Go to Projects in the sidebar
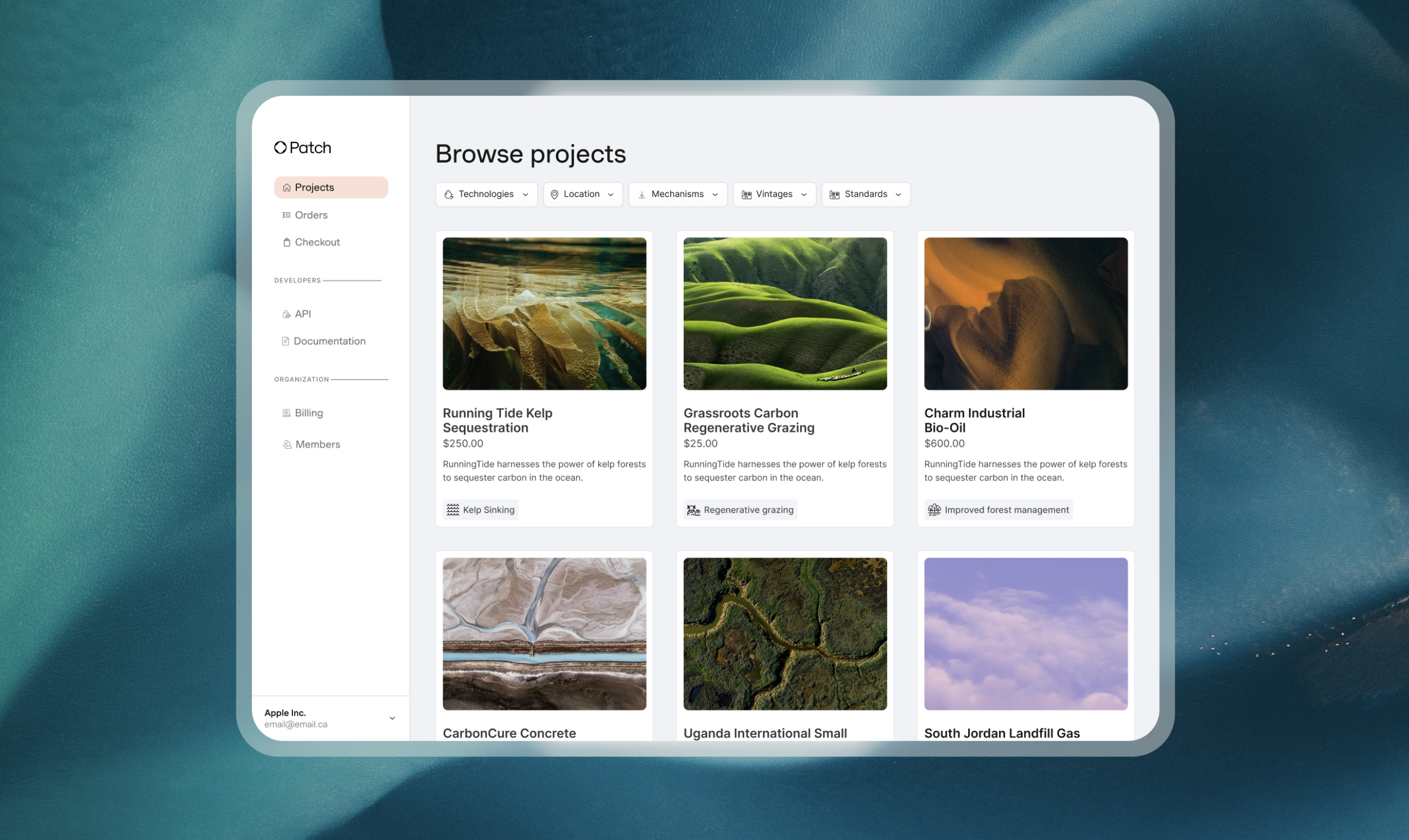 pyautogui.click(x=331, y=187)
